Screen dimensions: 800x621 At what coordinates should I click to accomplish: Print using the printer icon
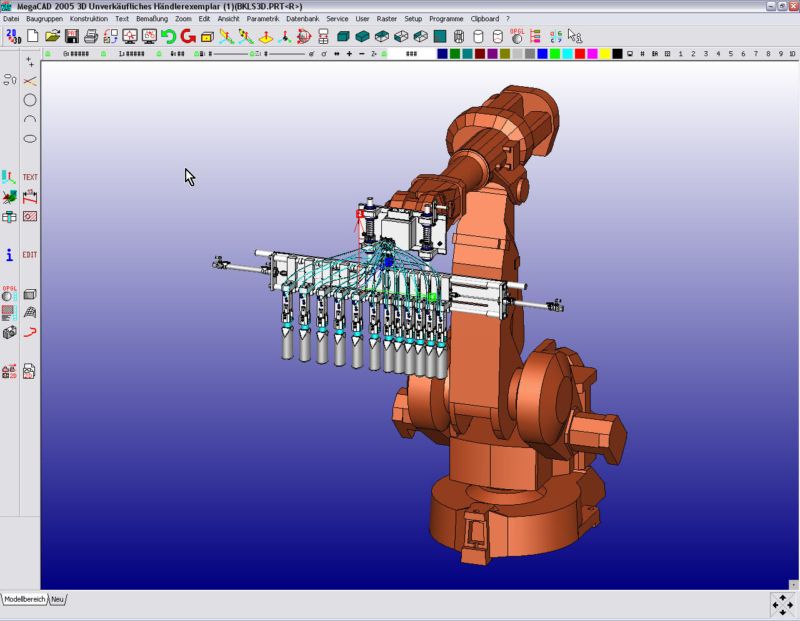91,36
